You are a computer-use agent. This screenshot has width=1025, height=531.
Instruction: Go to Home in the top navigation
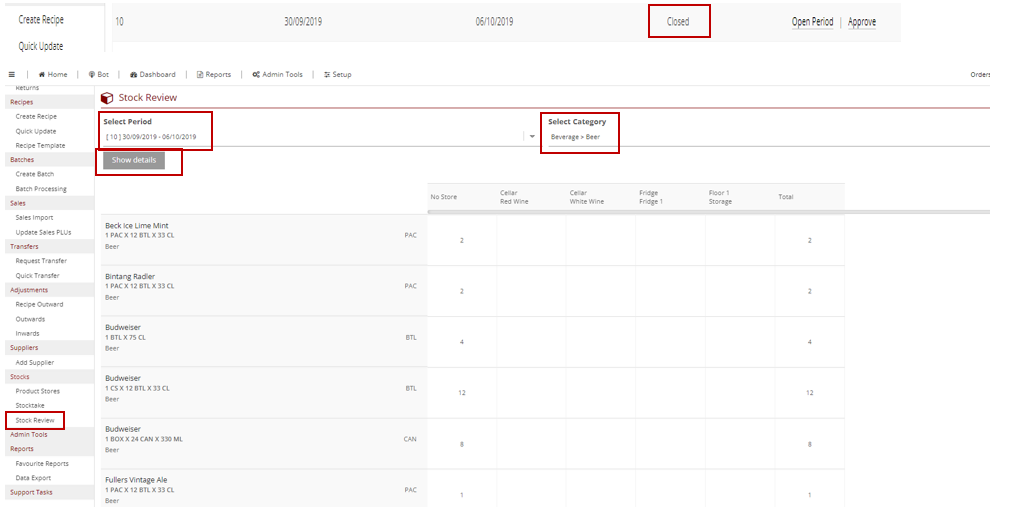[53, 74]
